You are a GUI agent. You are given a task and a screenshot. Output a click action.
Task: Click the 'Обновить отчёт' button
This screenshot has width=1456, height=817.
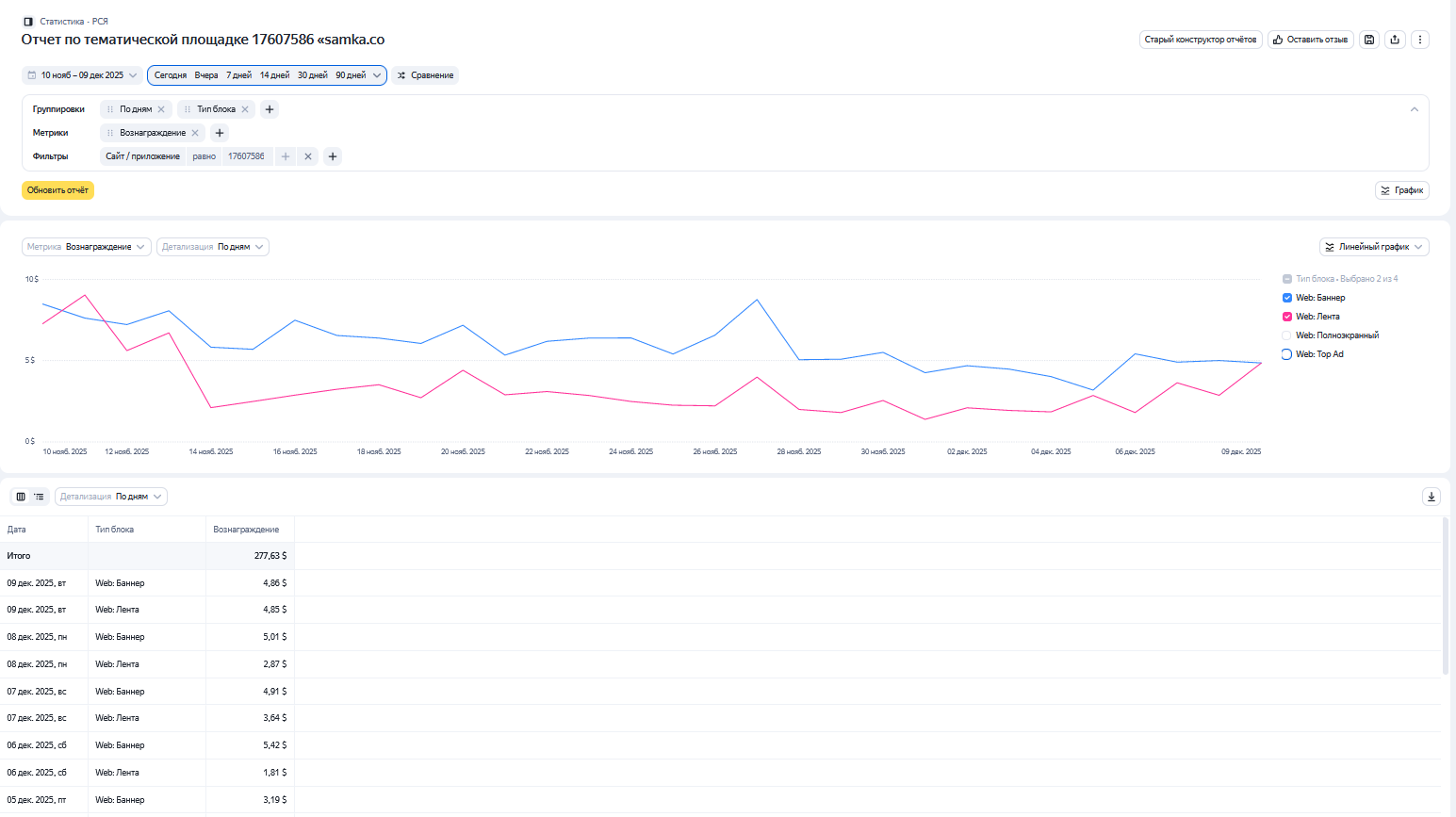(57, 190)
